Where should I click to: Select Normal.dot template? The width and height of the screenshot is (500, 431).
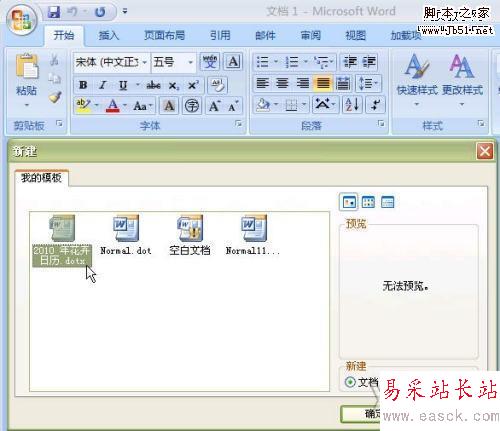click(126, 235)
